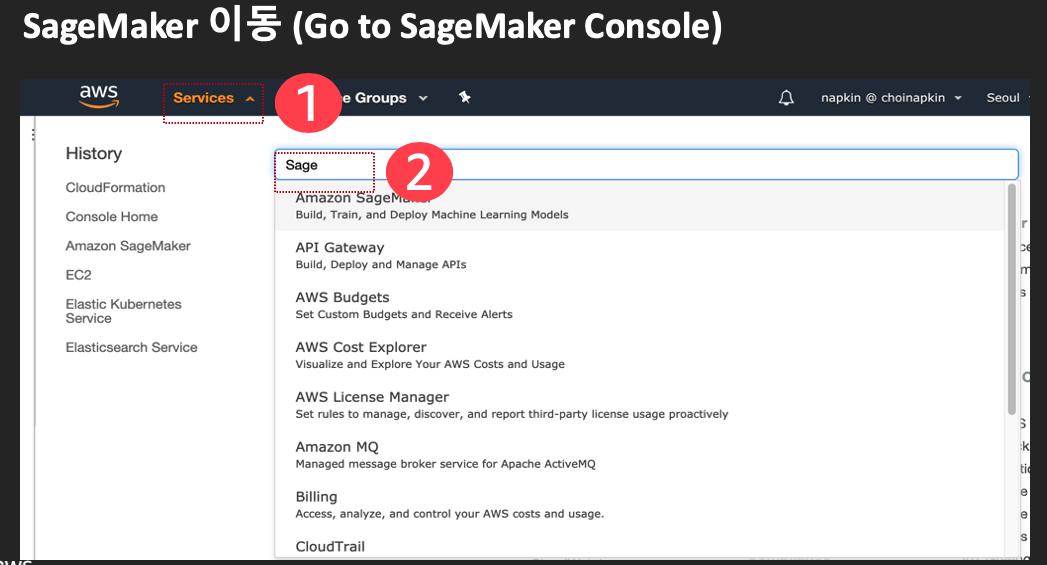Click 'Set Custom Budgets and Receive Alerts' description
Screen dimensions: 1047x565
click(x=404, y=314)
